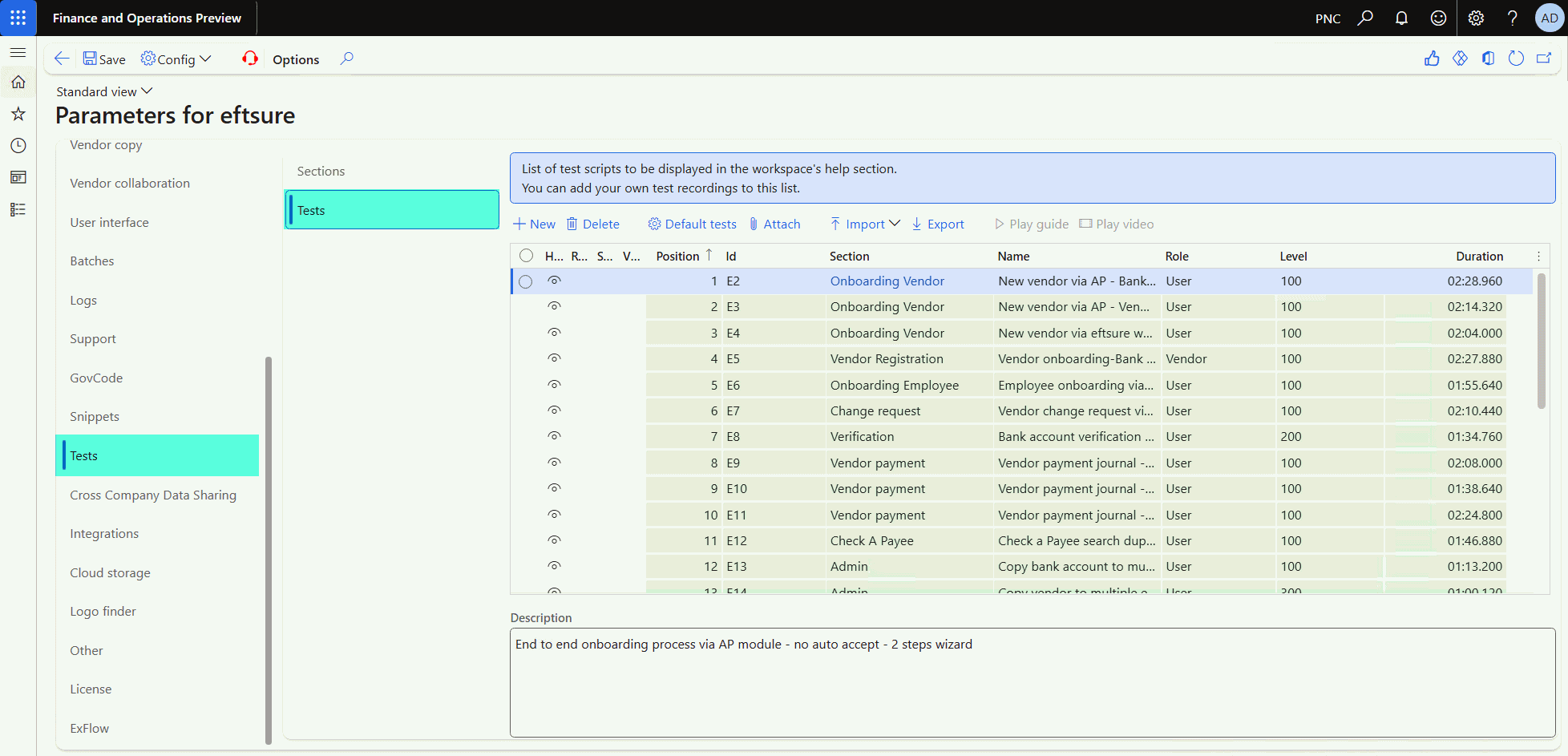Click the action bar search magnifier
This screenshot has width=1568, height=756.
pos(346,59)
